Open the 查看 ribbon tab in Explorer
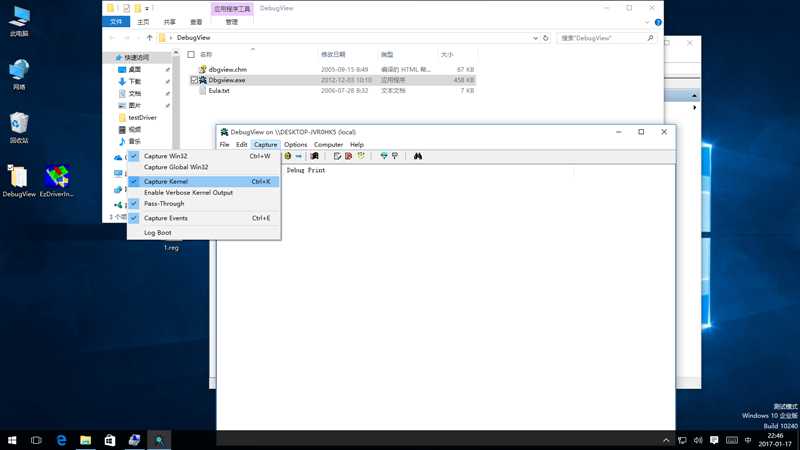 [x=196, y=22]
